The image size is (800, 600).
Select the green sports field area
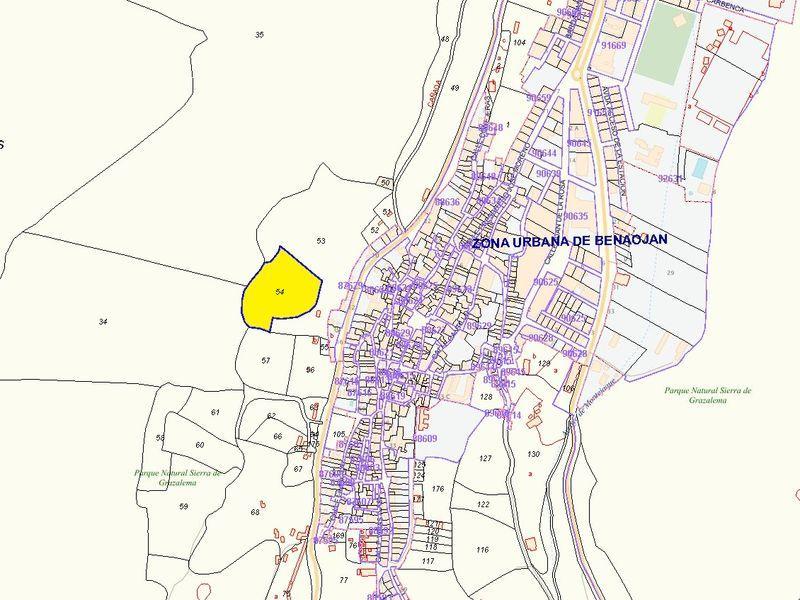tap(666, 43)
